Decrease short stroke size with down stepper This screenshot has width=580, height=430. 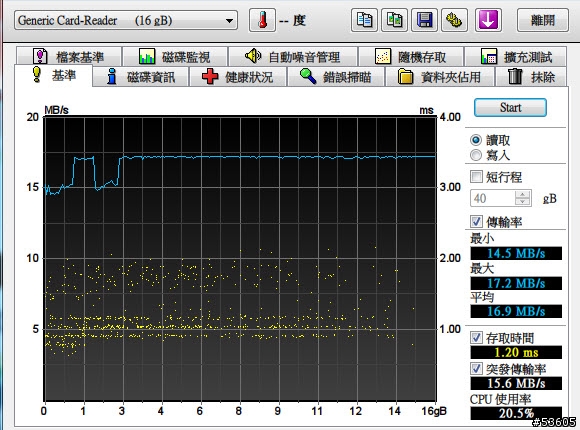[x=523, y=202]
